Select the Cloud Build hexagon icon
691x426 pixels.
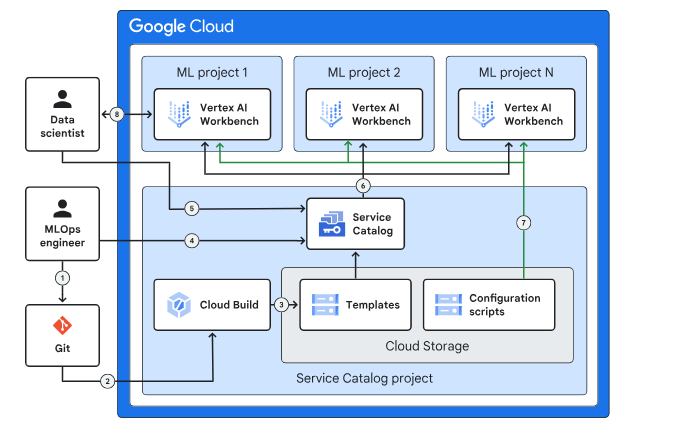pos(176,304)
